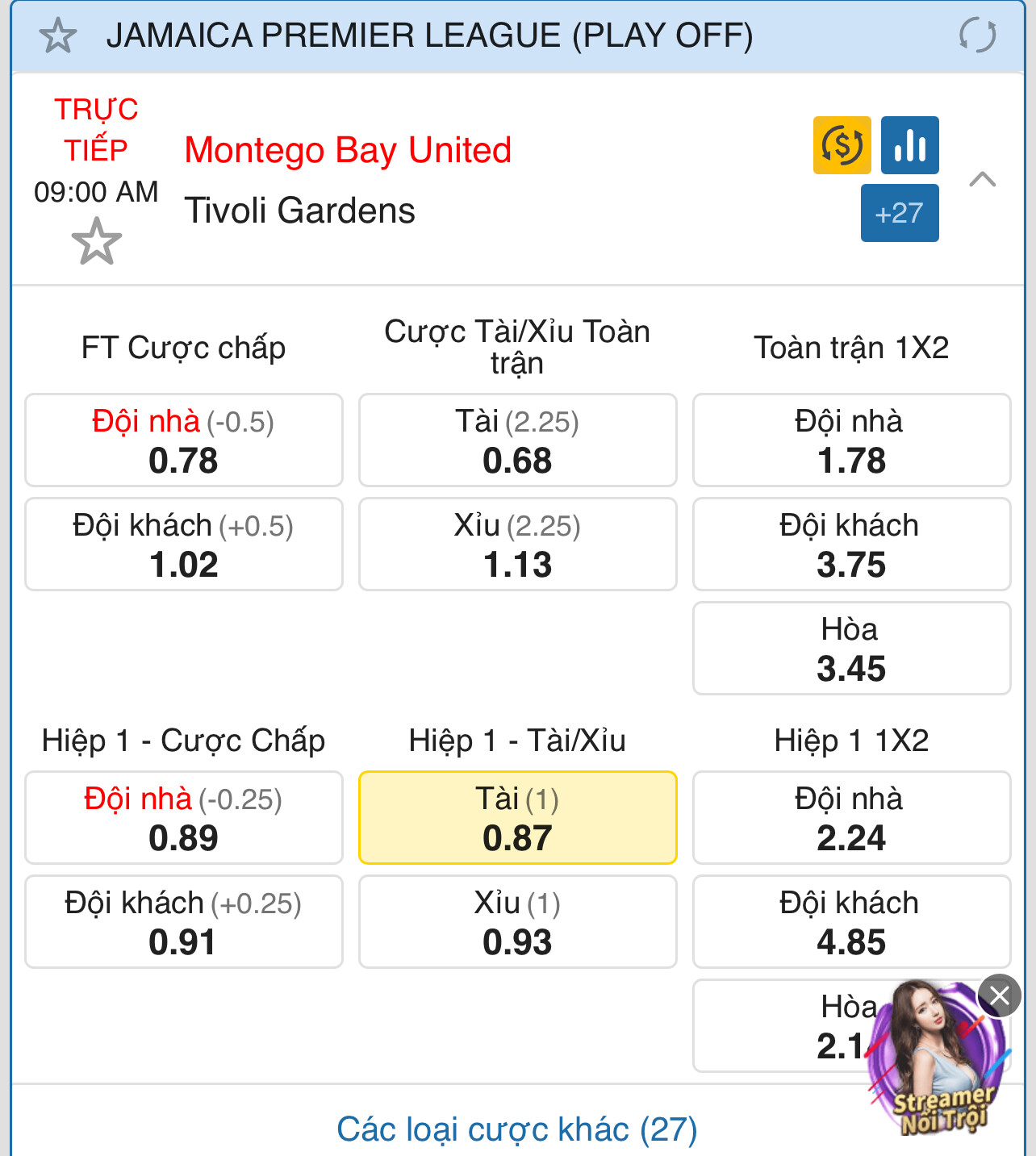
Task: Select Đội nhà (-0.5) odds 0.78
Action: [184, 440]
